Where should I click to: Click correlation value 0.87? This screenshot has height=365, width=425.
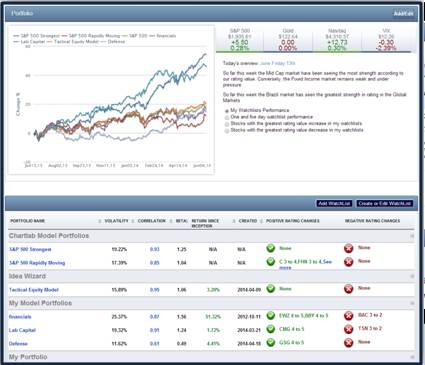(155, 317)
